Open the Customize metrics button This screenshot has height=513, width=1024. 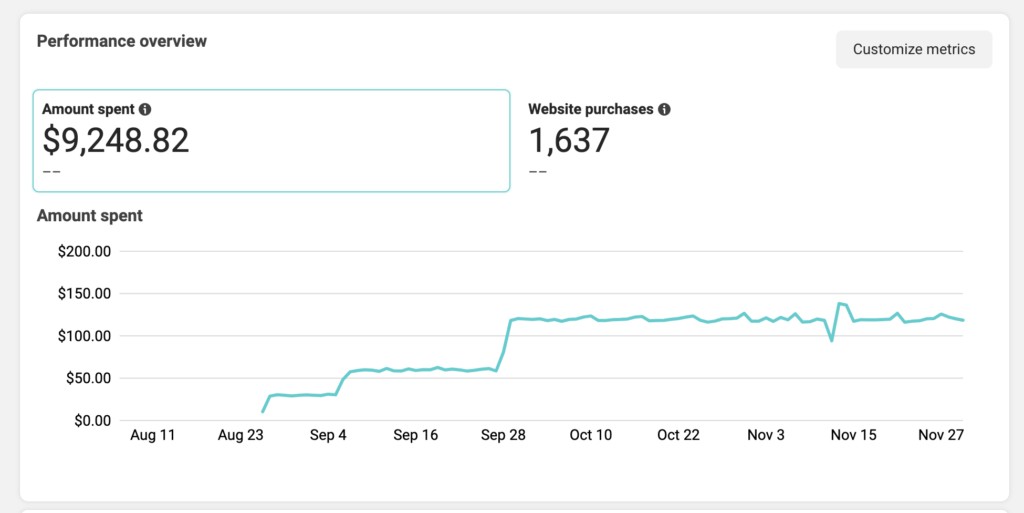913,49
